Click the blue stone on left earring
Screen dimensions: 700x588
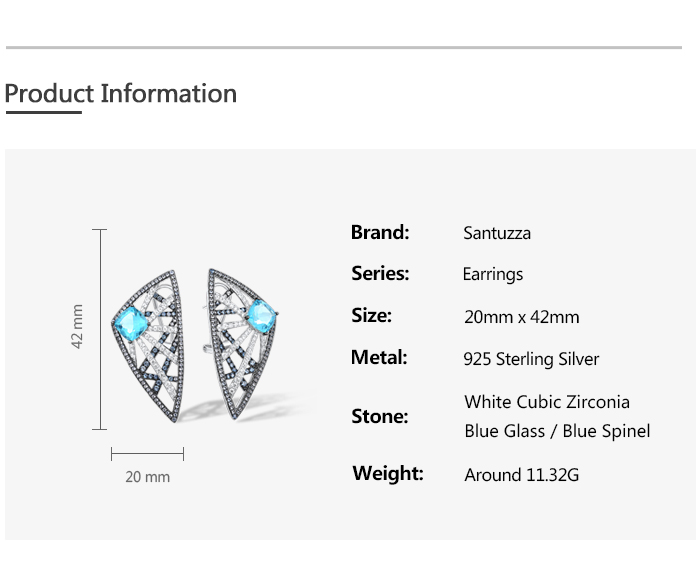[135, 324]
